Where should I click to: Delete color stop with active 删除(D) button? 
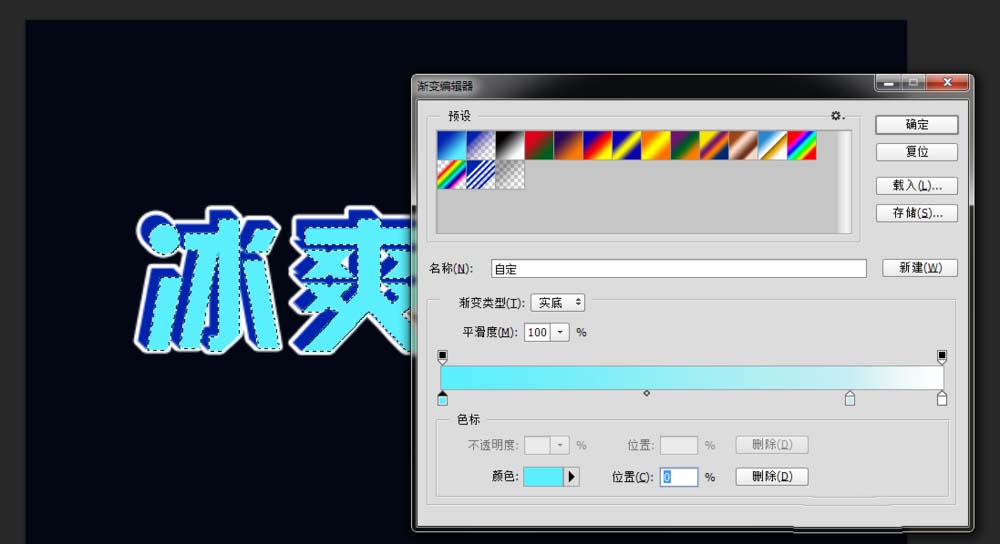772,476
